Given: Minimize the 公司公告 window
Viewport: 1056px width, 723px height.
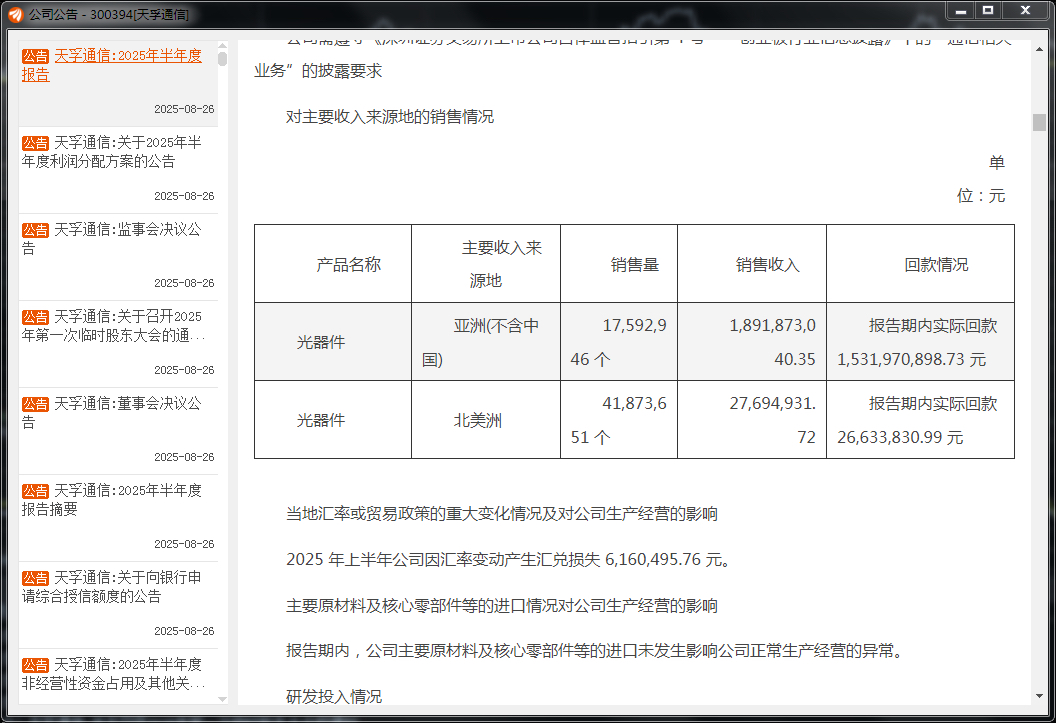Looking at the screenshot, I should coord(960,10).
